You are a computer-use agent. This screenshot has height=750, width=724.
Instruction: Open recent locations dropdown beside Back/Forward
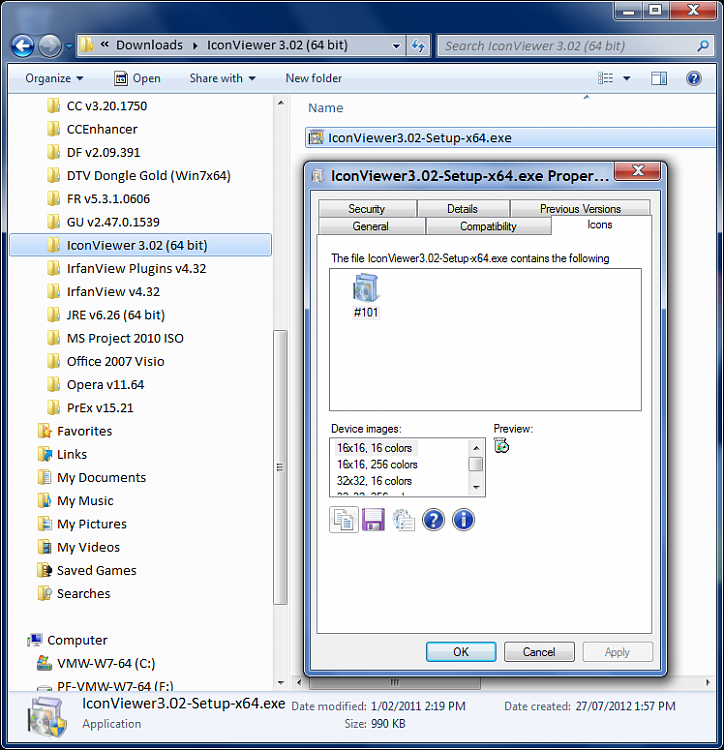pyautogui.click(x=69, y=46)
